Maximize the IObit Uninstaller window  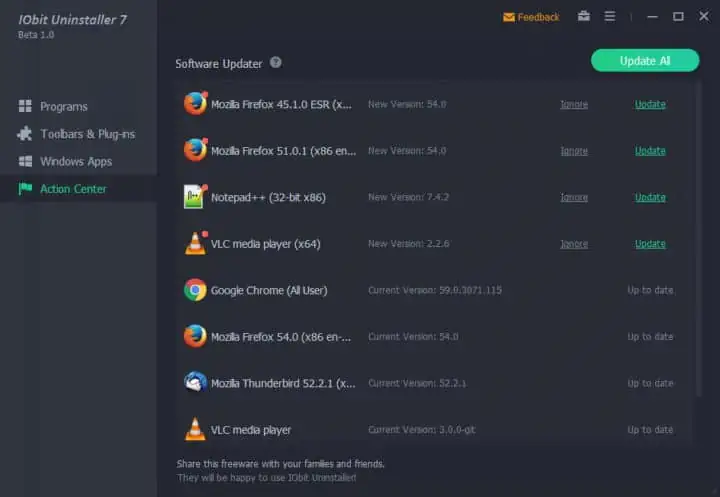click(x=678, y=17)
